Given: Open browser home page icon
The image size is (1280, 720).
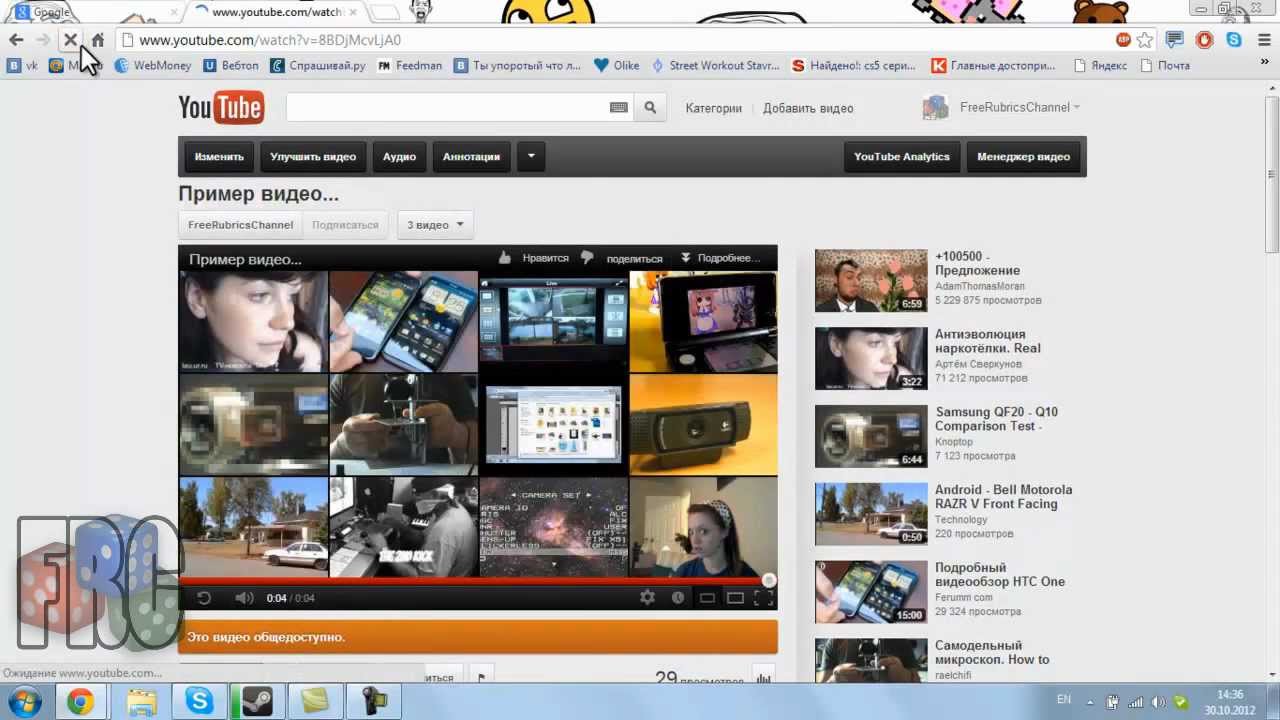Looking at the screenshot, I should coord(98,40).
